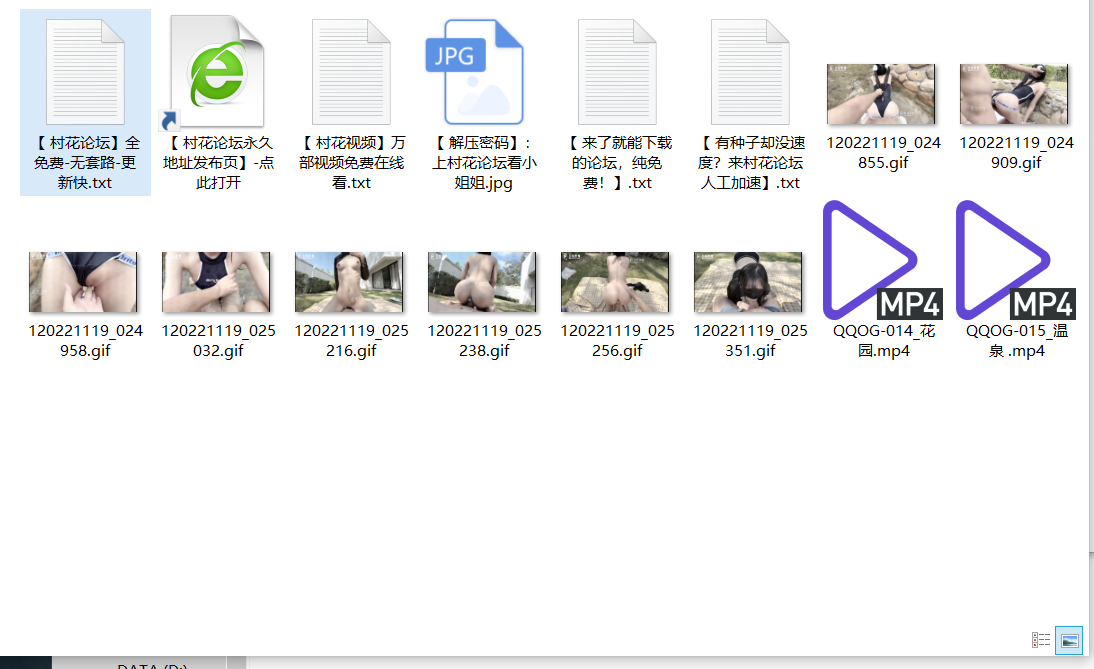Select the 有种子却没速度 text file icon

(750, 72)
